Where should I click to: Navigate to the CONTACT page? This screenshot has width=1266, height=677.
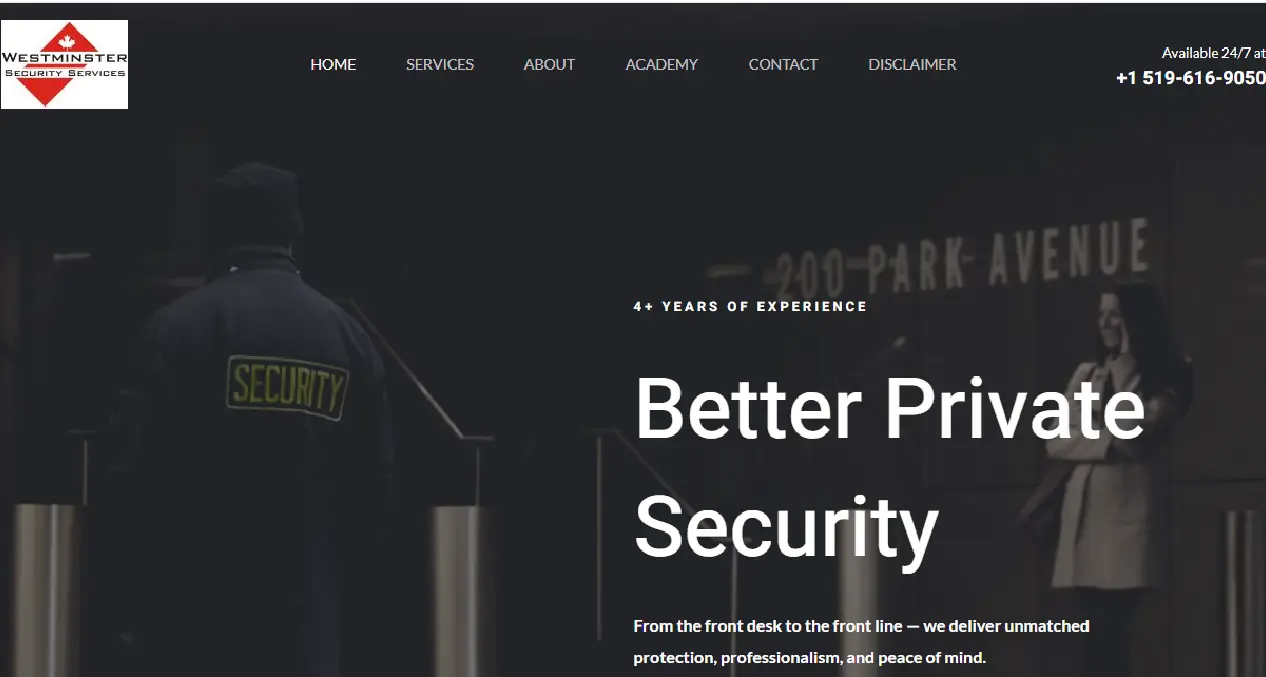[x=783, y=64]
